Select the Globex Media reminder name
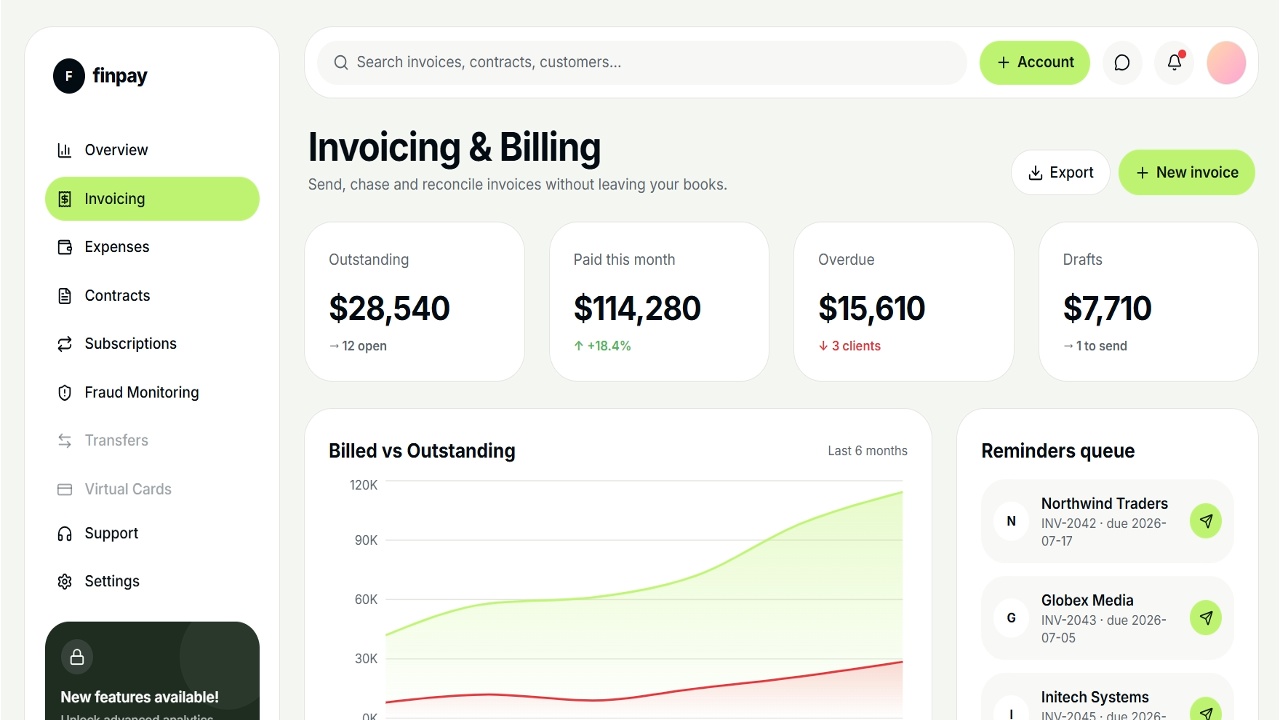 tap(1087, 601)
